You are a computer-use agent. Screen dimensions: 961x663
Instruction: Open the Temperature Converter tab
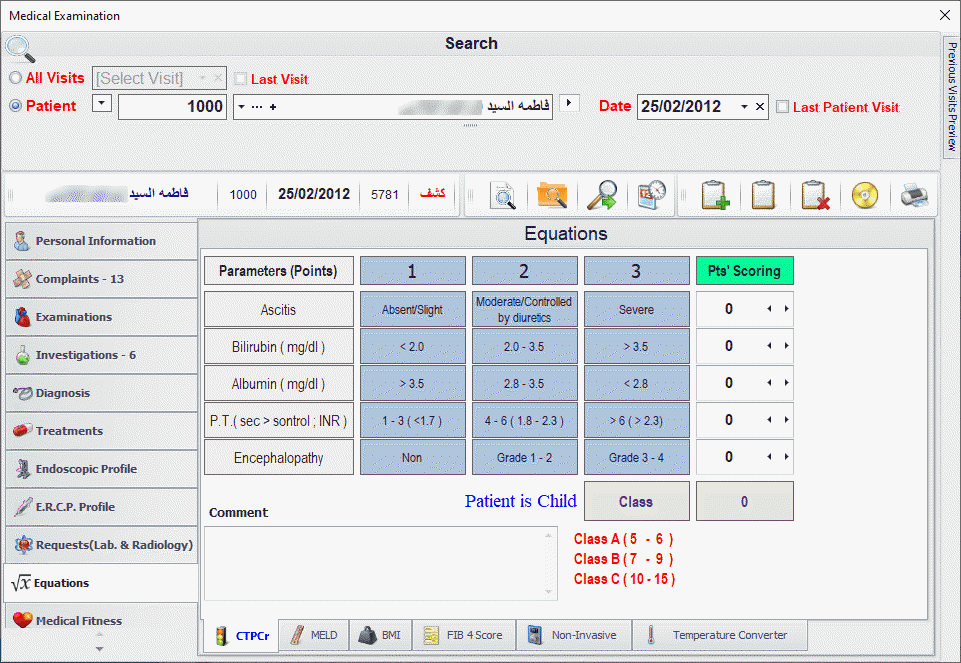(x=720, y=634)
